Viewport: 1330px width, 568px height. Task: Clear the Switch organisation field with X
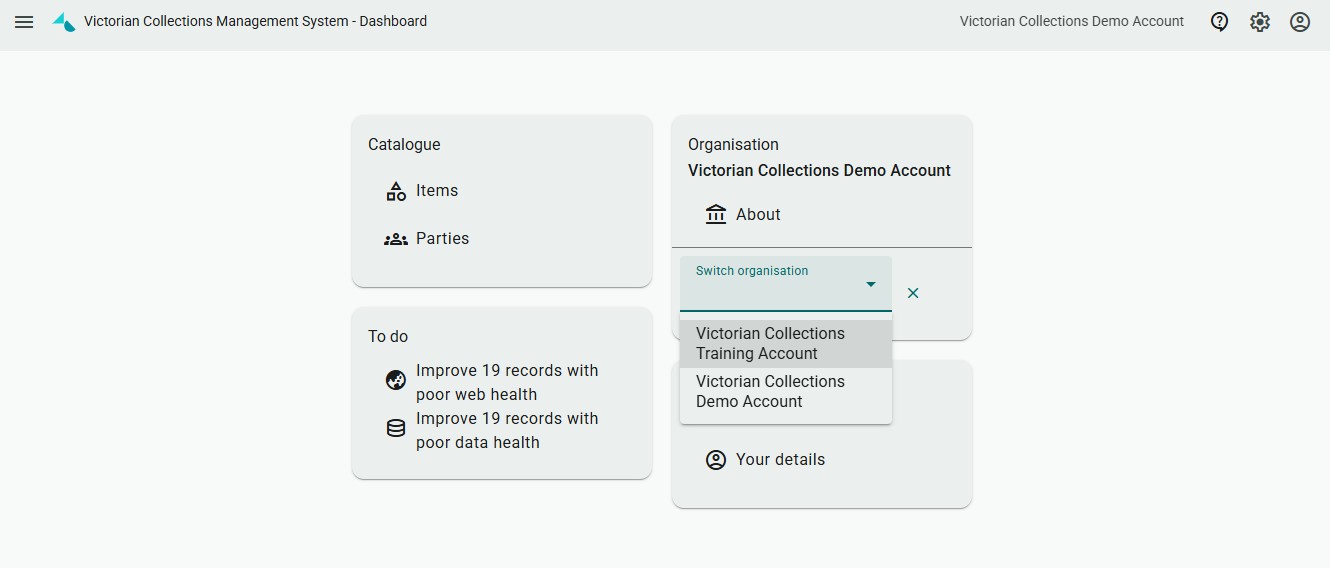(x=912, y=293)
